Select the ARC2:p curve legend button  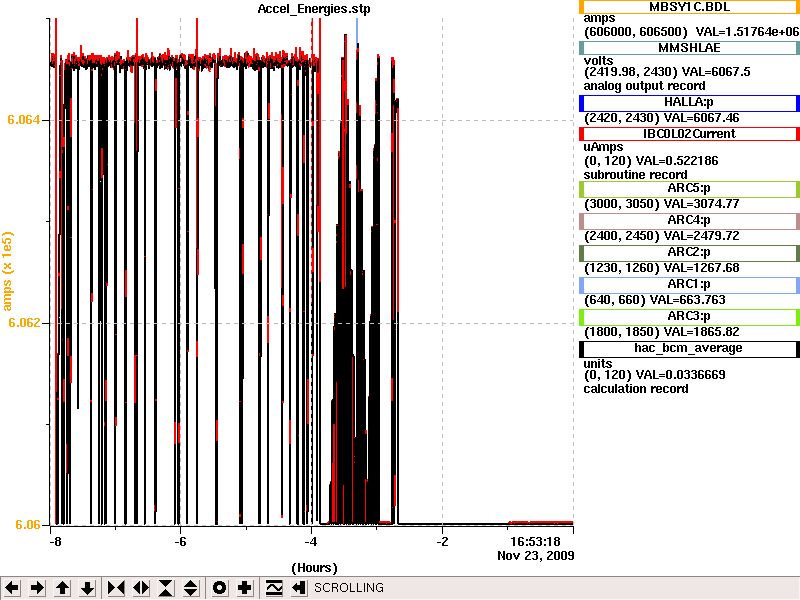coord(689,253)
